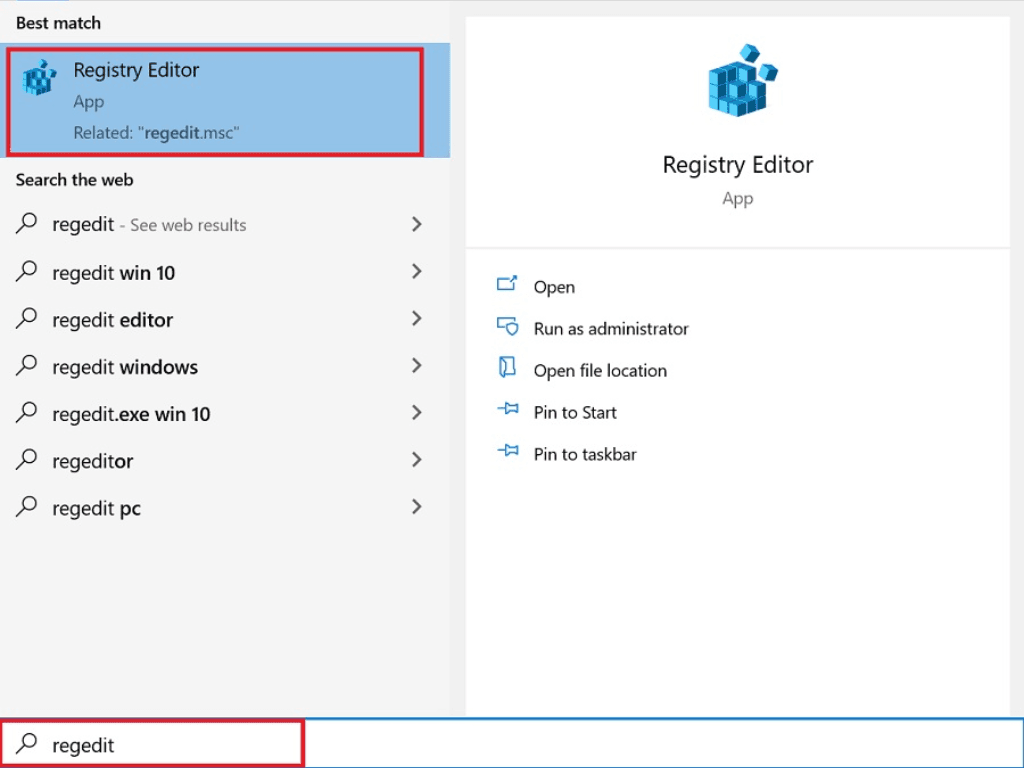Click the shield icon for Run as administrator

[507, 328]
